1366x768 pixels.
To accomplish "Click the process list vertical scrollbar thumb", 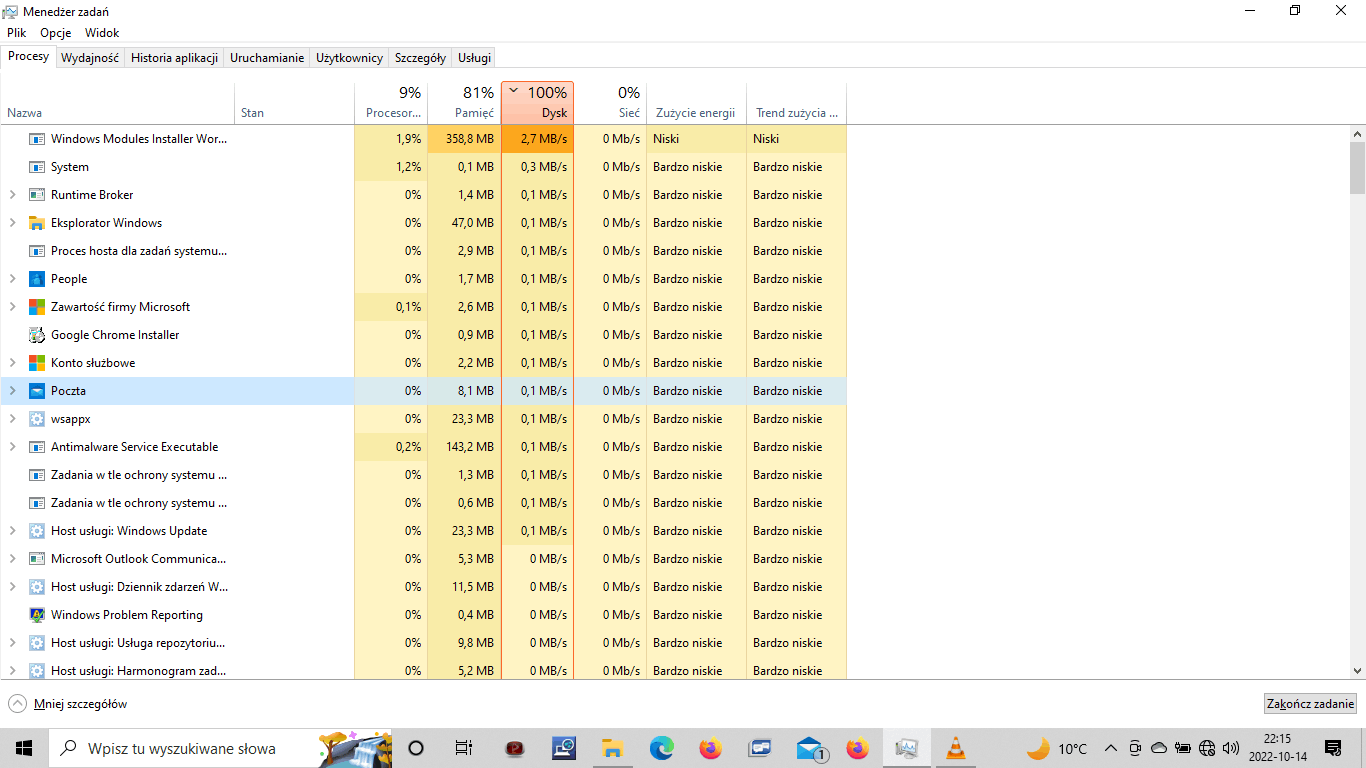I will point(1357,167).
